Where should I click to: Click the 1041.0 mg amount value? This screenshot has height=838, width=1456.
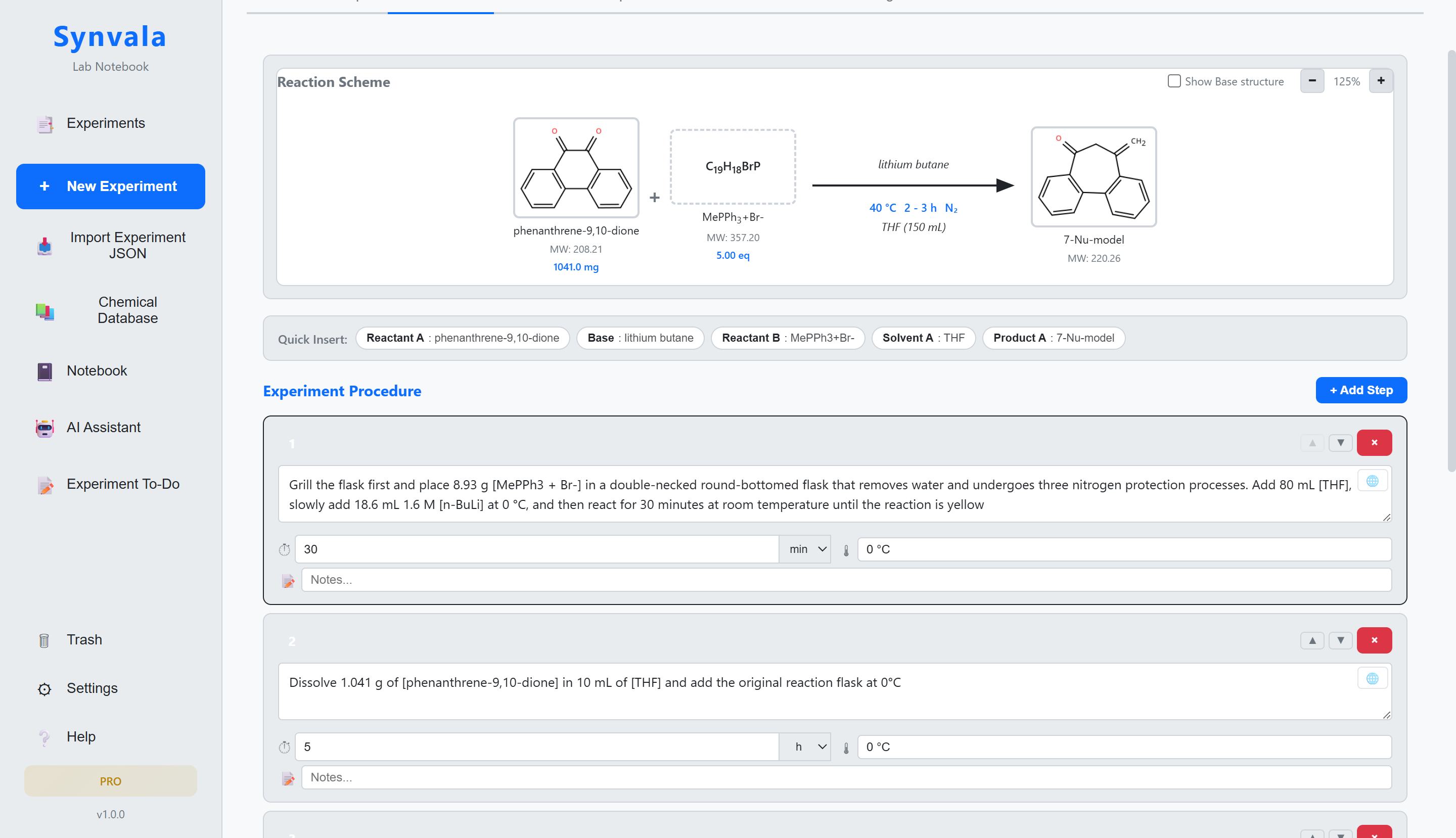pos(576,267)
